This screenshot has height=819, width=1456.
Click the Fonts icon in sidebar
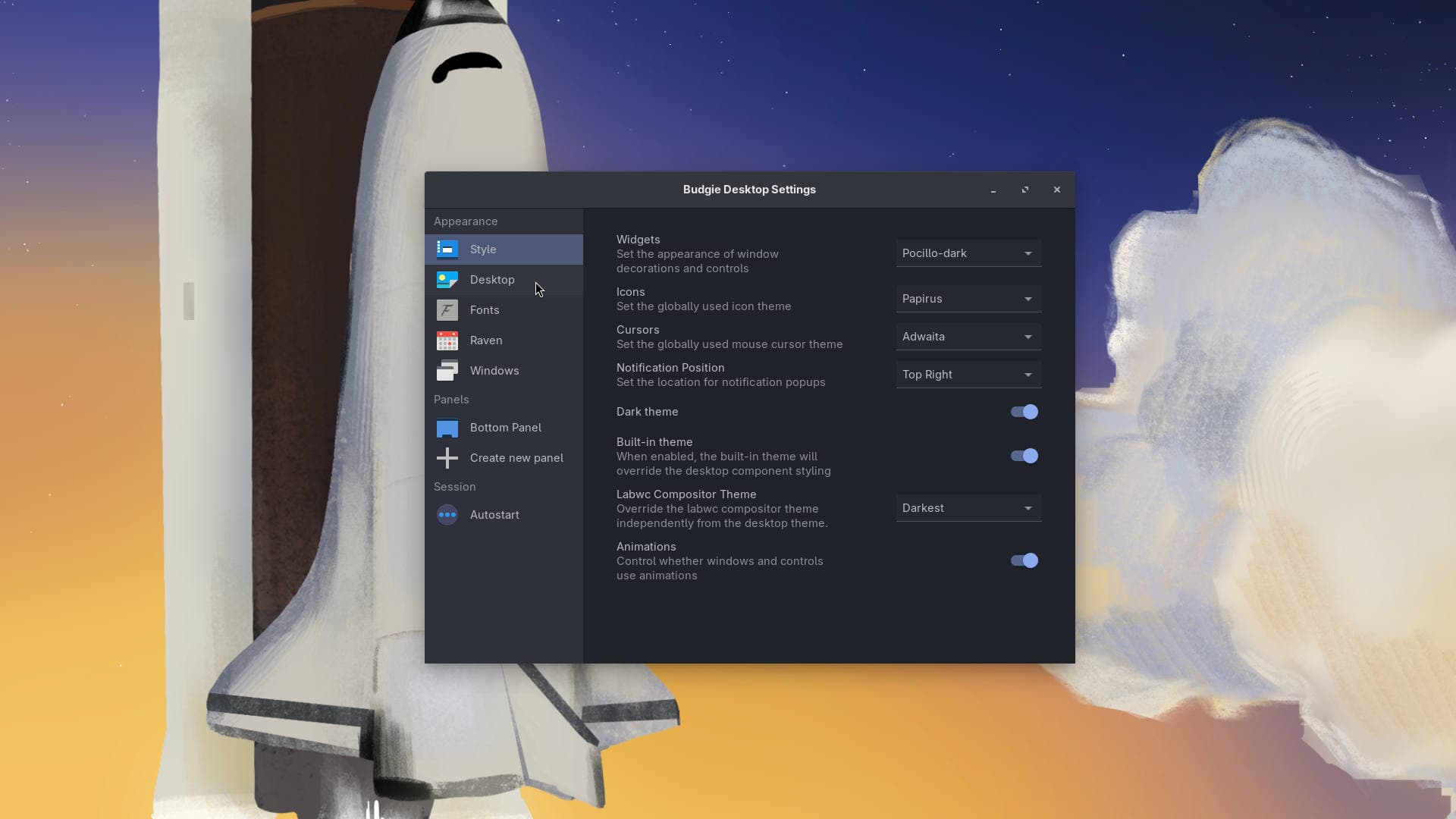pyautogui.click(x=447, y=310)
